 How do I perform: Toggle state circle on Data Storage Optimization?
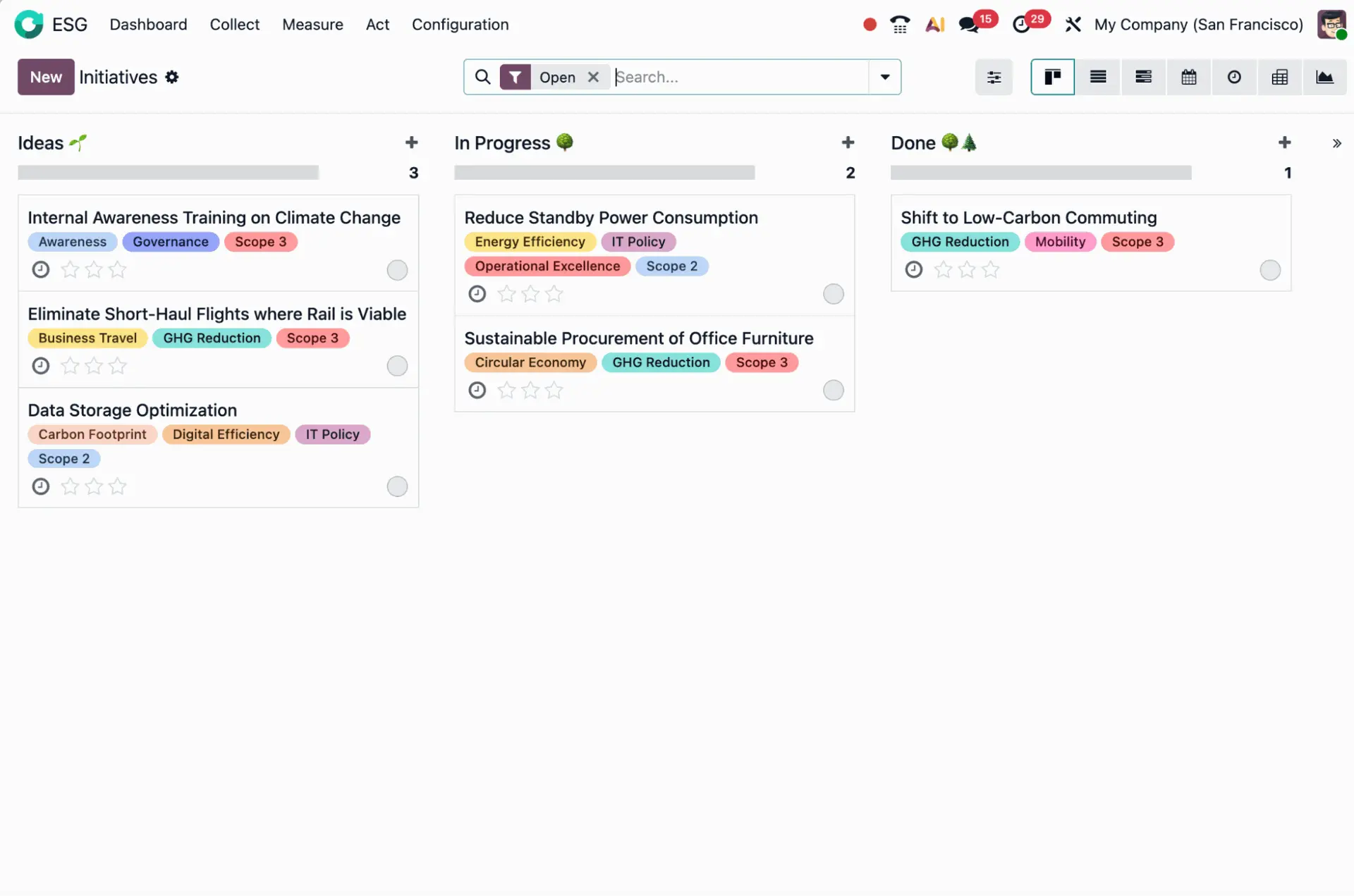point(397,486)
